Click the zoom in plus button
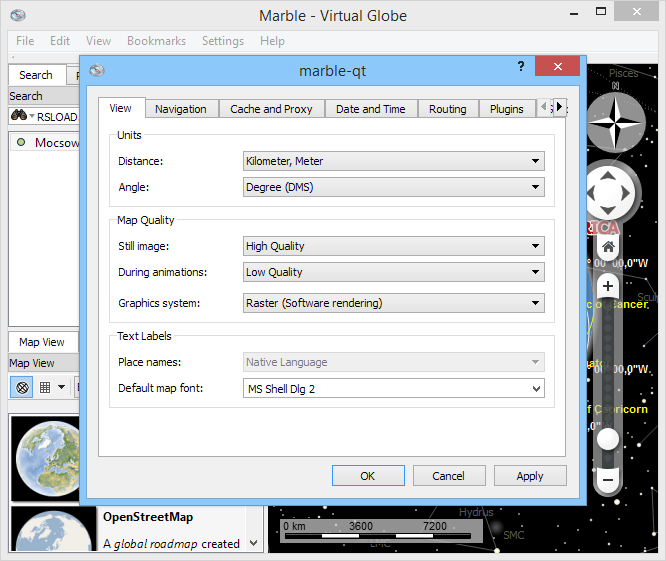666x561 pixels. tap(608, 286)
